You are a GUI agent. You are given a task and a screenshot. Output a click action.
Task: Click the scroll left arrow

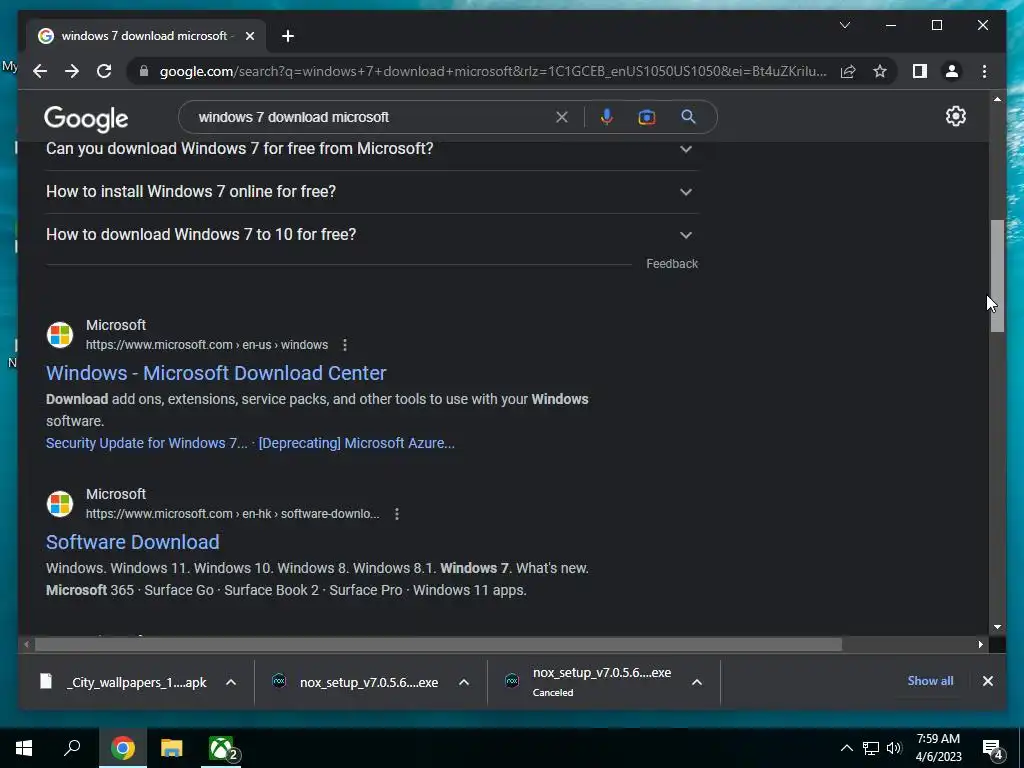(26, 645)
